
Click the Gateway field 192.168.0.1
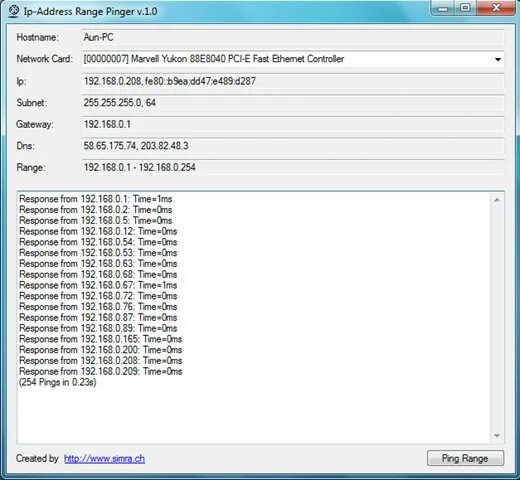(x=293, y=124)
